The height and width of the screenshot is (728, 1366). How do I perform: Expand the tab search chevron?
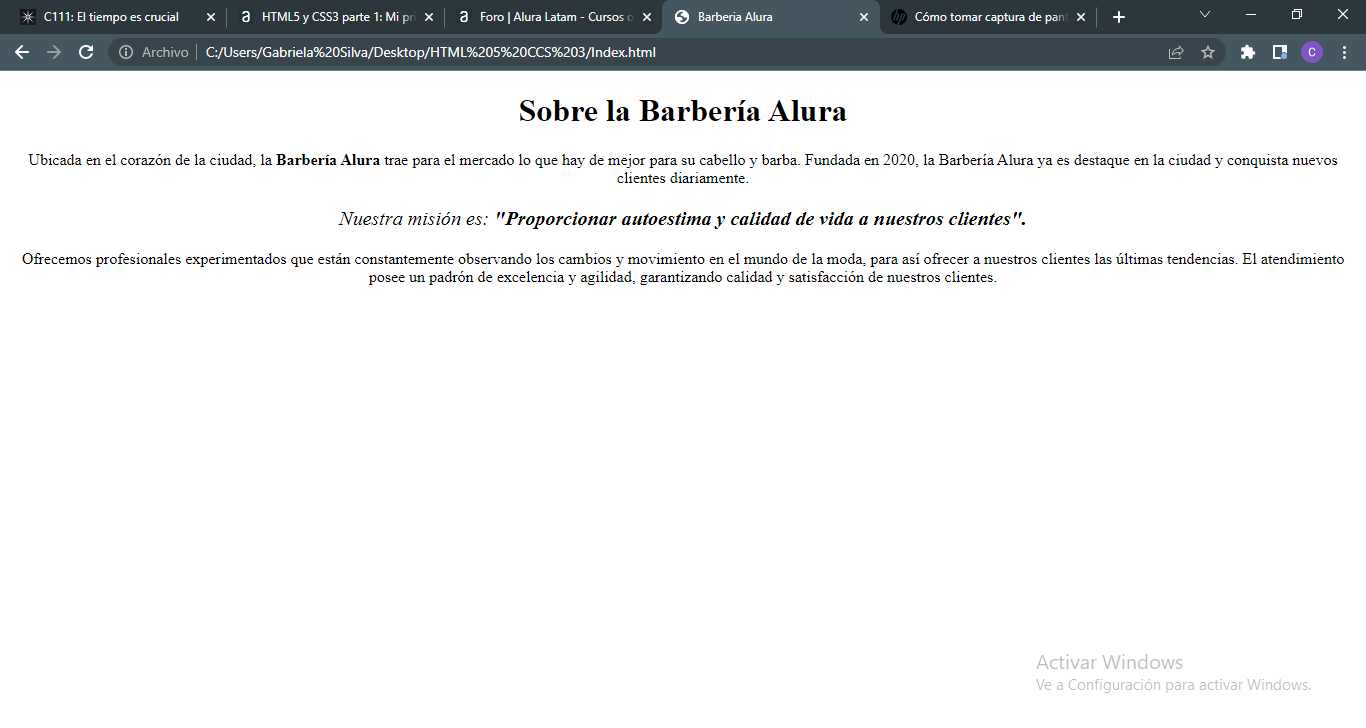tap(1205, 14)
